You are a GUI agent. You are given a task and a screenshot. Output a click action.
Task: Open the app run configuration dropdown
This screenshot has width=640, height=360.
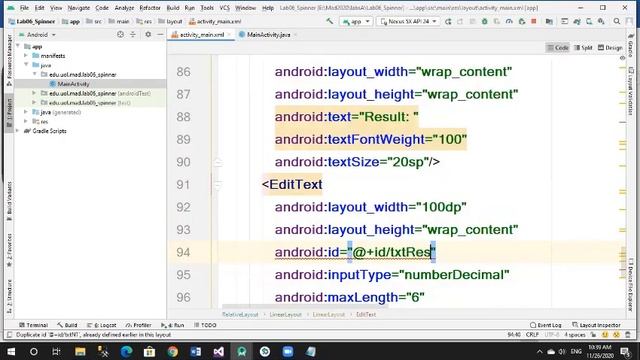coord(356,21)
